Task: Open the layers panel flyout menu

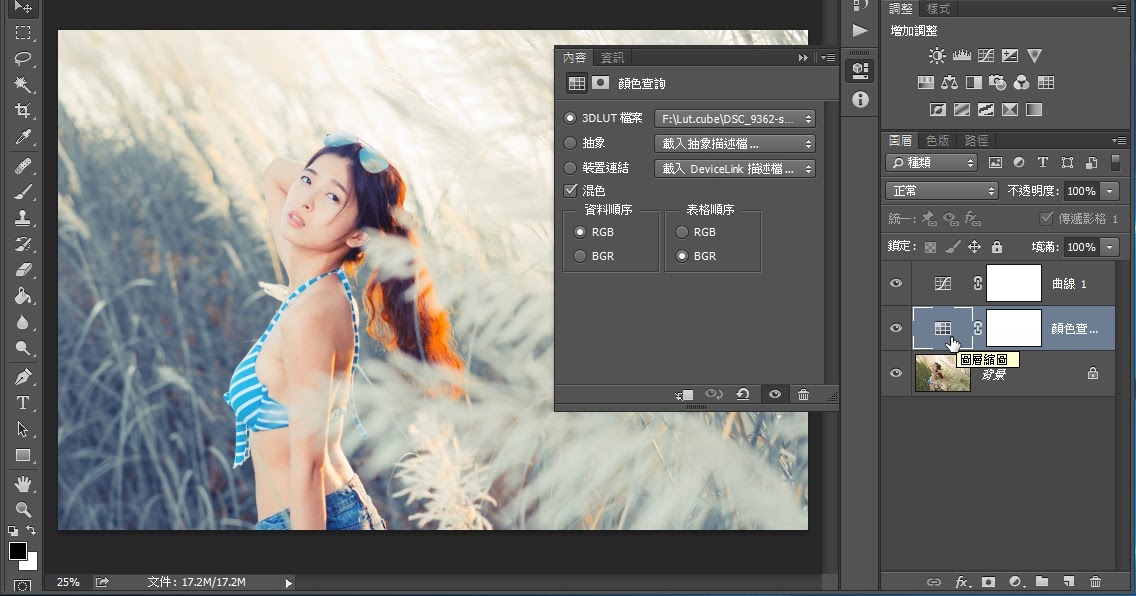Action: pyautogui.click(x=1119, y=140)
